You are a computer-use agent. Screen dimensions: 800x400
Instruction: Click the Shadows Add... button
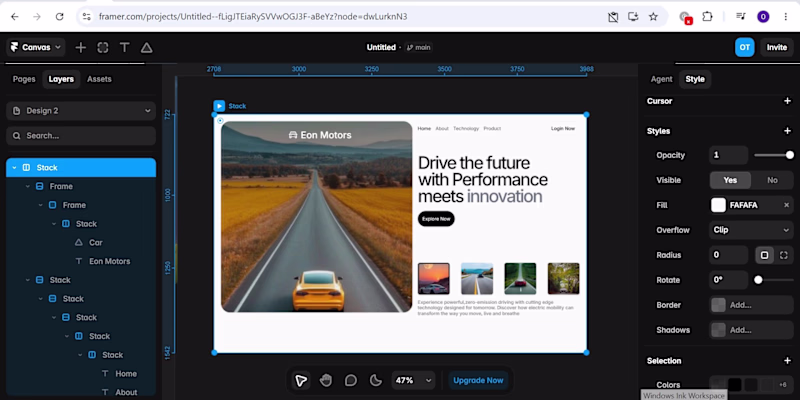[x=751, y=330]
